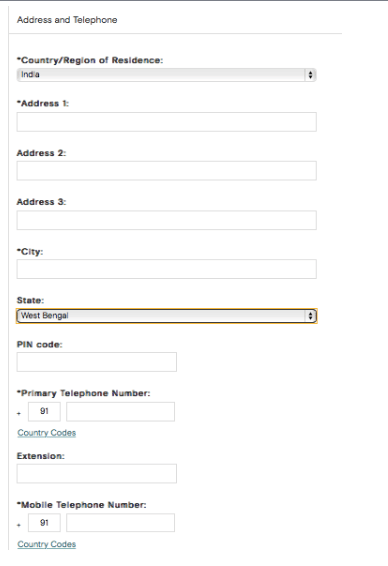Viewport: 388px width, 566px height.
Task: Click into the Address 2 input box
Action: click(x=166, y=171)
